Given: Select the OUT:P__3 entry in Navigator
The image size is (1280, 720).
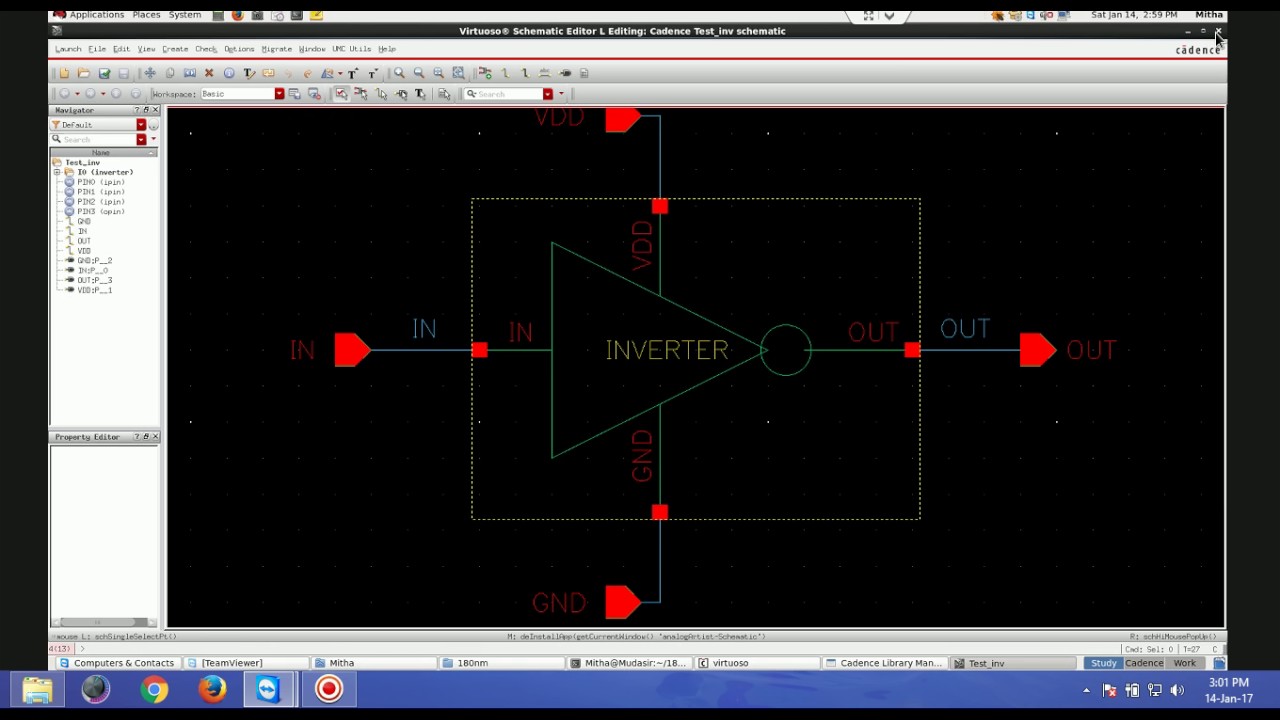Looking at the screenshot, I should (x=94, y=280).
